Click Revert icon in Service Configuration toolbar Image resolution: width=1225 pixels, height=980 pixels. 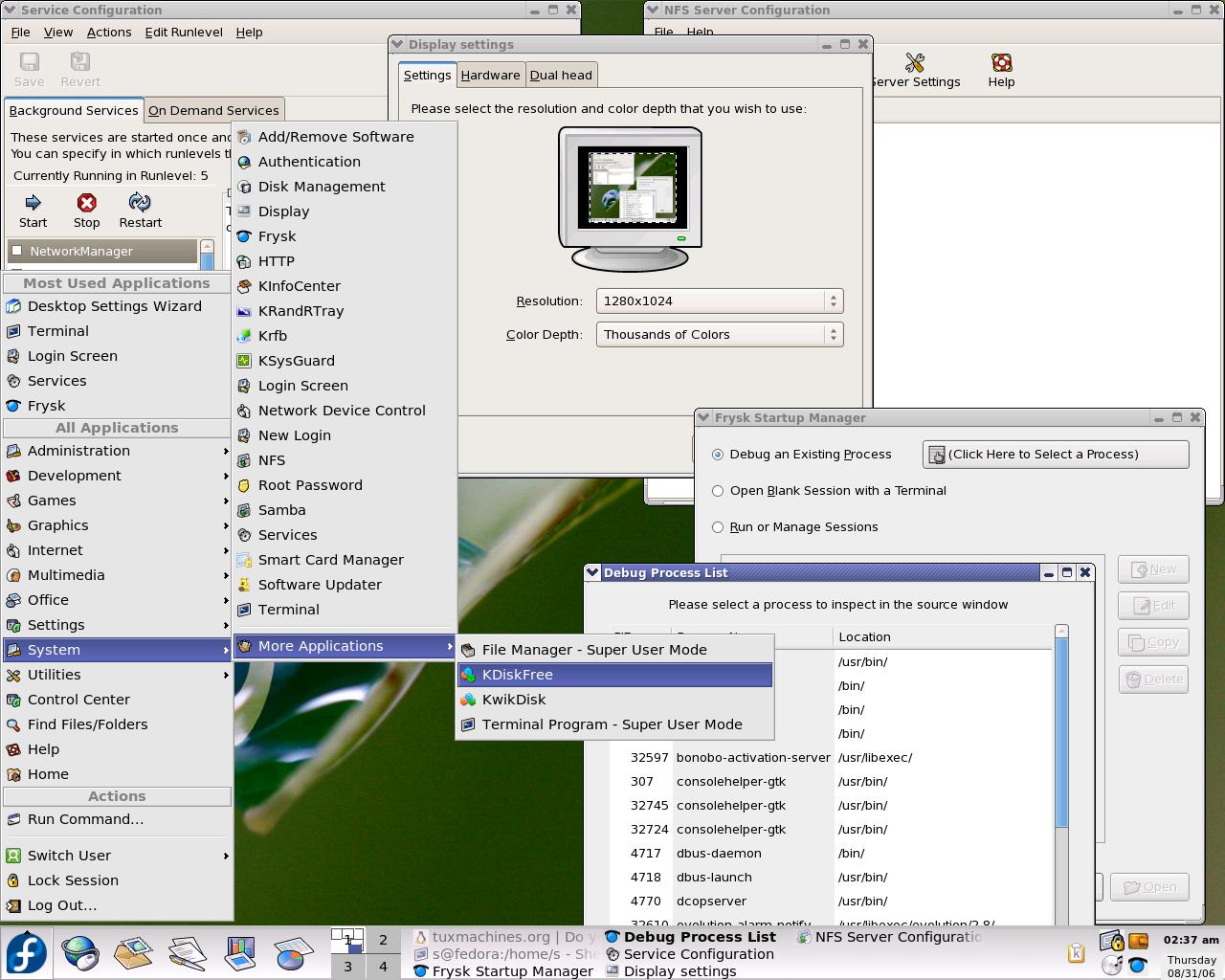point(80,62)
